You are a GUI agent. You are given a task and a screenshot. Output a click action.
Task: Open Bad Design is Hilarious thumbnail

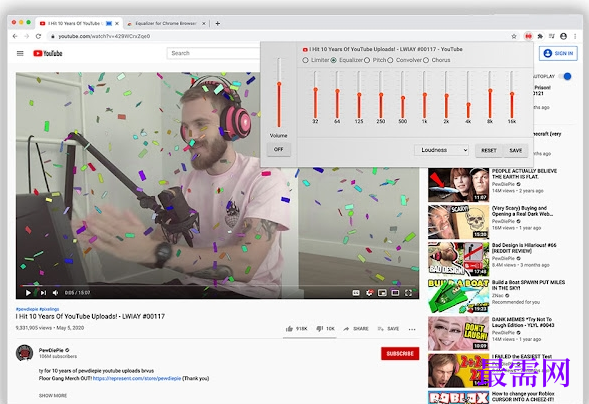click(458, 259)
